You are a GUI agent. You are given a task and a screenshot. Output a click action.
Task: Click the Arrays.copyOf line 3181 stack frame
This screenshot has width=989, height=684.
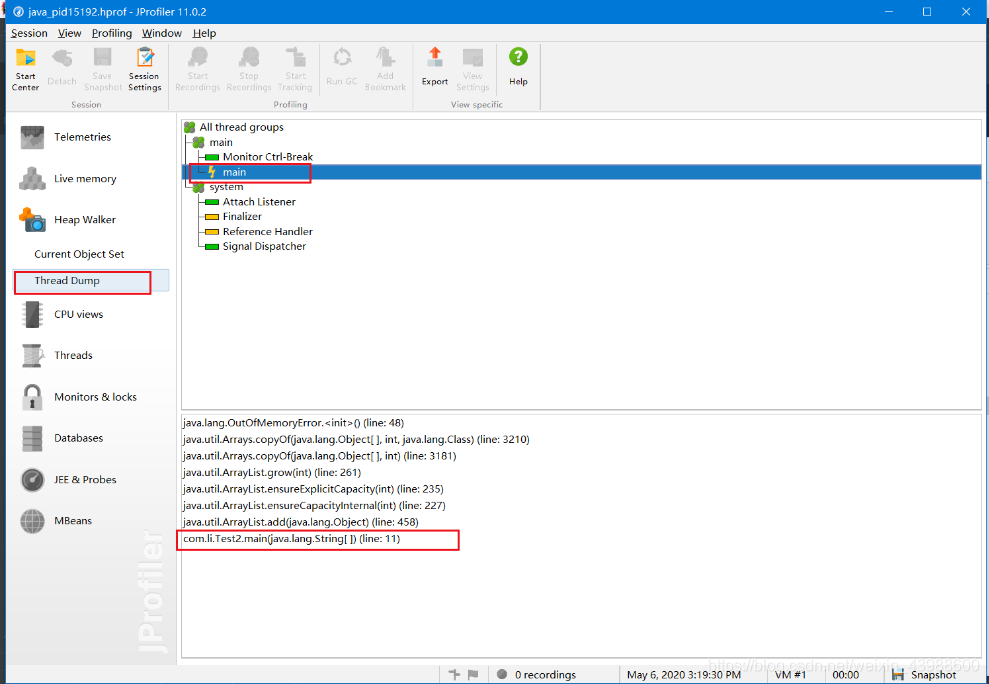[x=319, y=456]
